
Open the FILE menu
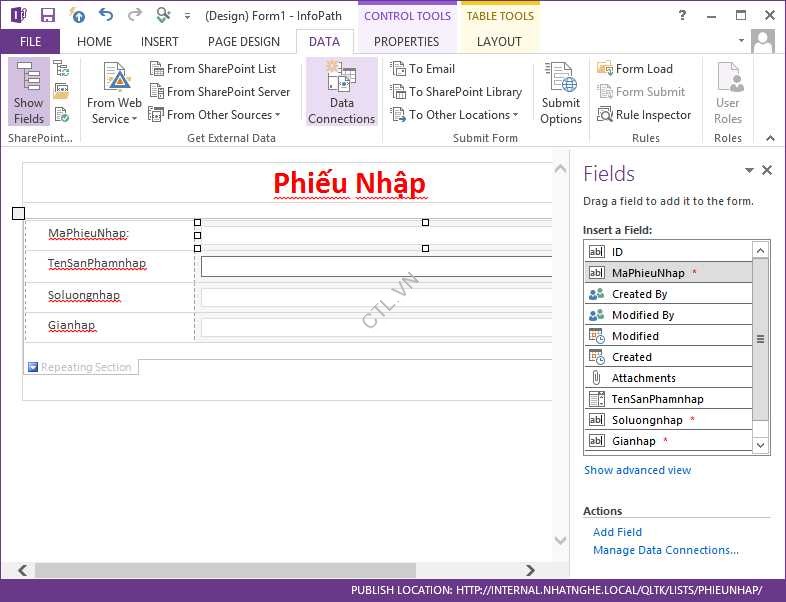[30, 42]
